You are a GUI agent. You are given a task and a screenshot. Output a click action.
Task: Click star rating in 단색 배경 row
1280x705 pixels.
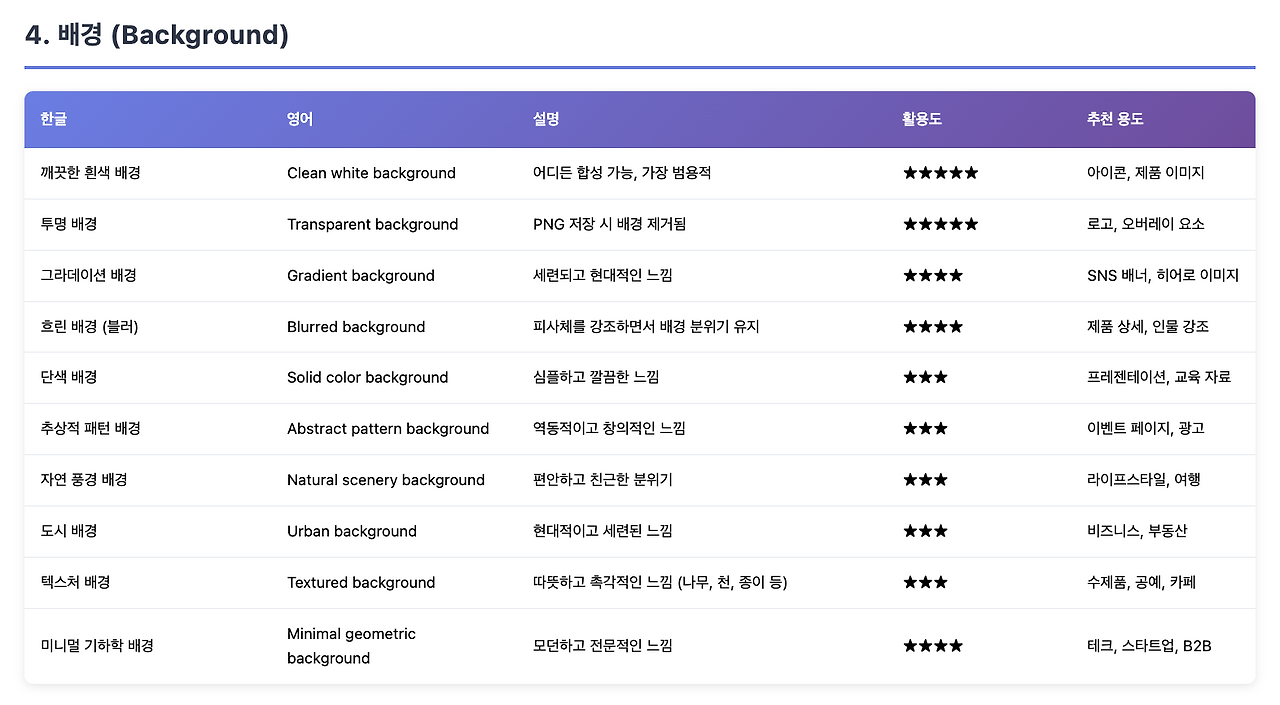point(925,377)
